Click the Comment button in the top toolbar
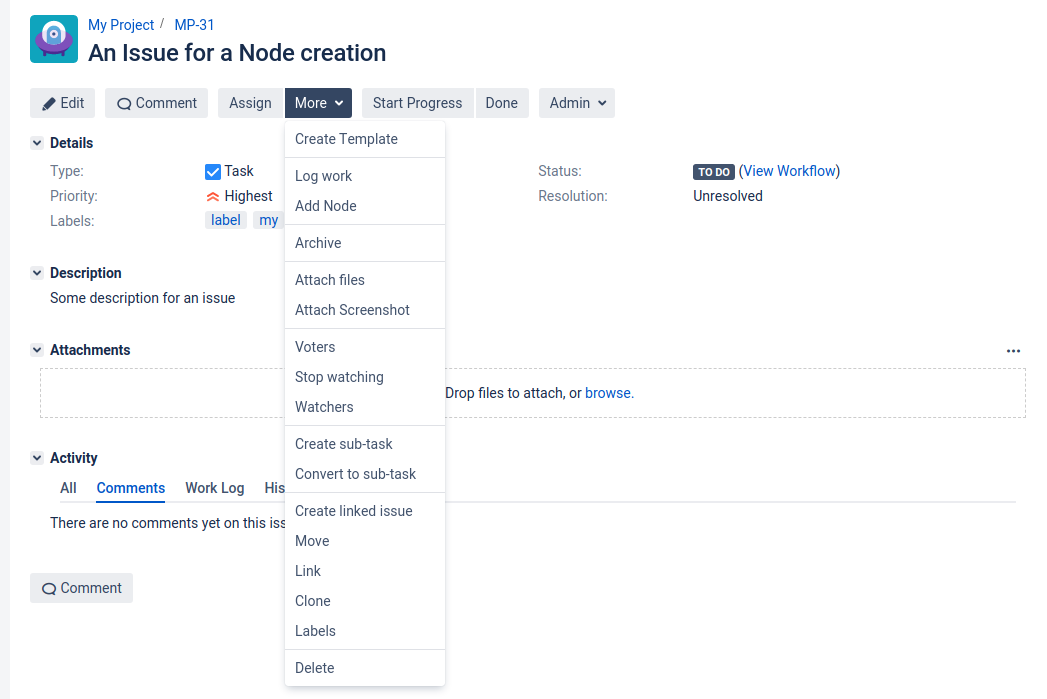Image resolution: width=1047 pixels, height=699 pixels. tap(157, 103)
